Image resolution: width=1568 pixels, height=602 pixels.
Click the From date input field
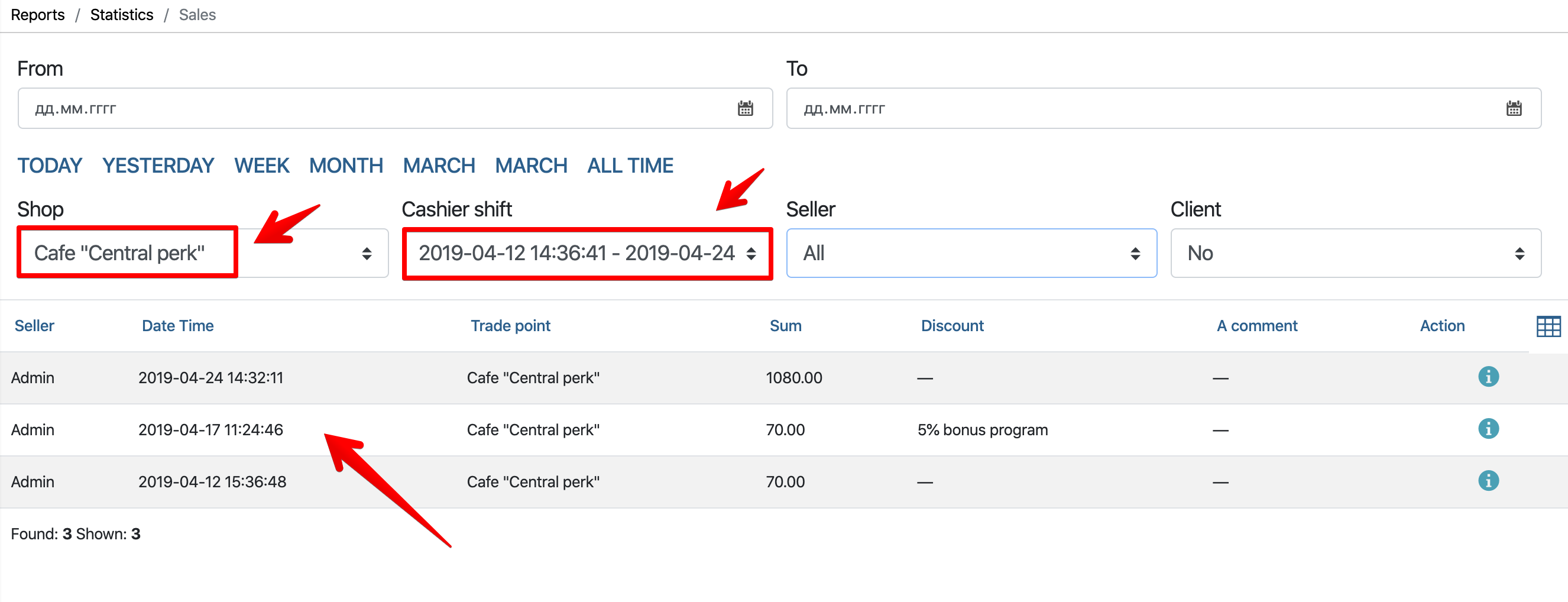click(377, 108)
